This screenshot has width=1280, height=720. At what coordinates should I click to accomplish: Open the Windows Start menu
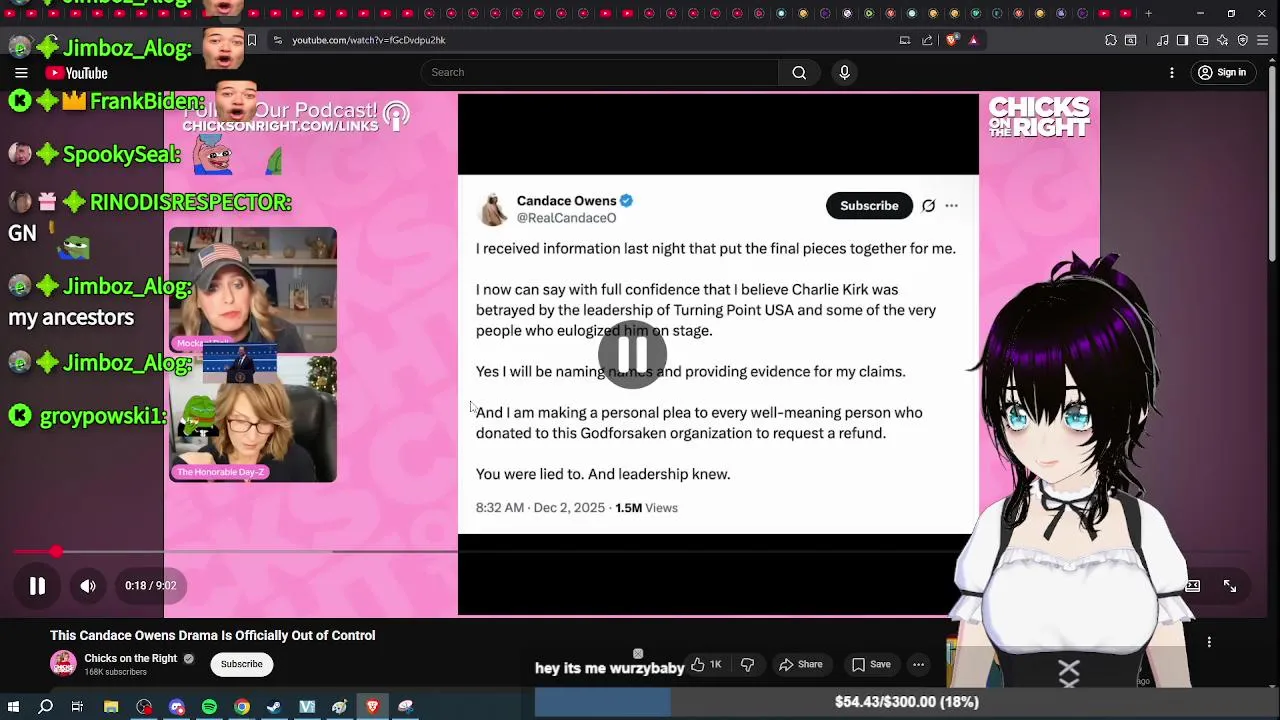pos(13,707)
